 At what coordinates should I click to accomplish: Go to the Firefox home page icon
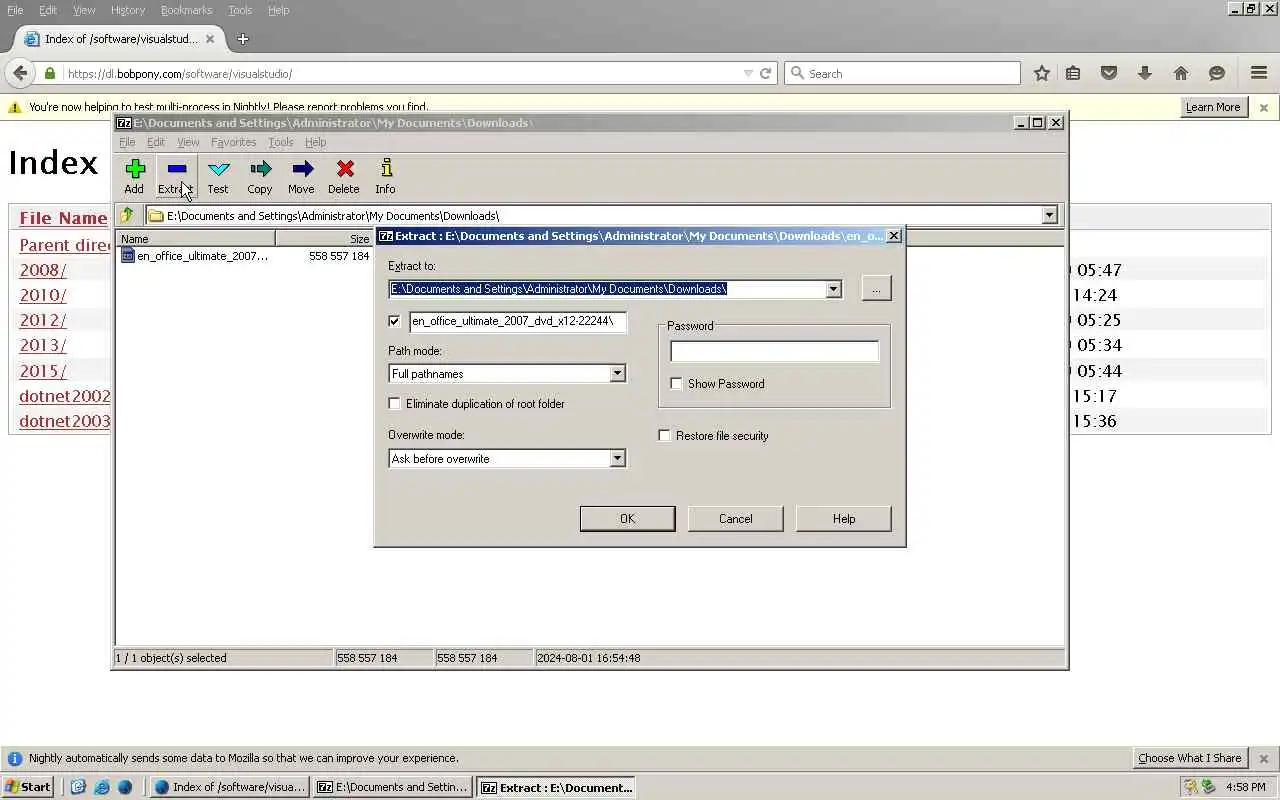pyautogui.click(x=1181, y=73)
